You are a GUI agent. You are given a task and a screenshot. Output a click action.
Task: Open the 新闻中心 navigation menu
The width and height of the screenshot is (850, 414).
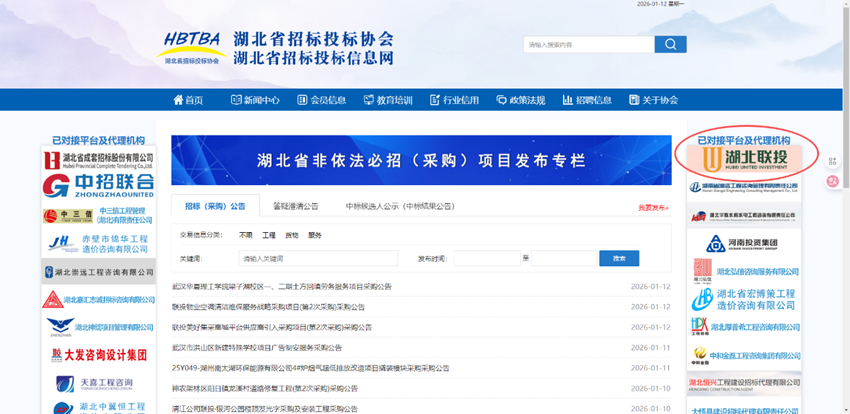pyautogui.click(x=254, y=100)
